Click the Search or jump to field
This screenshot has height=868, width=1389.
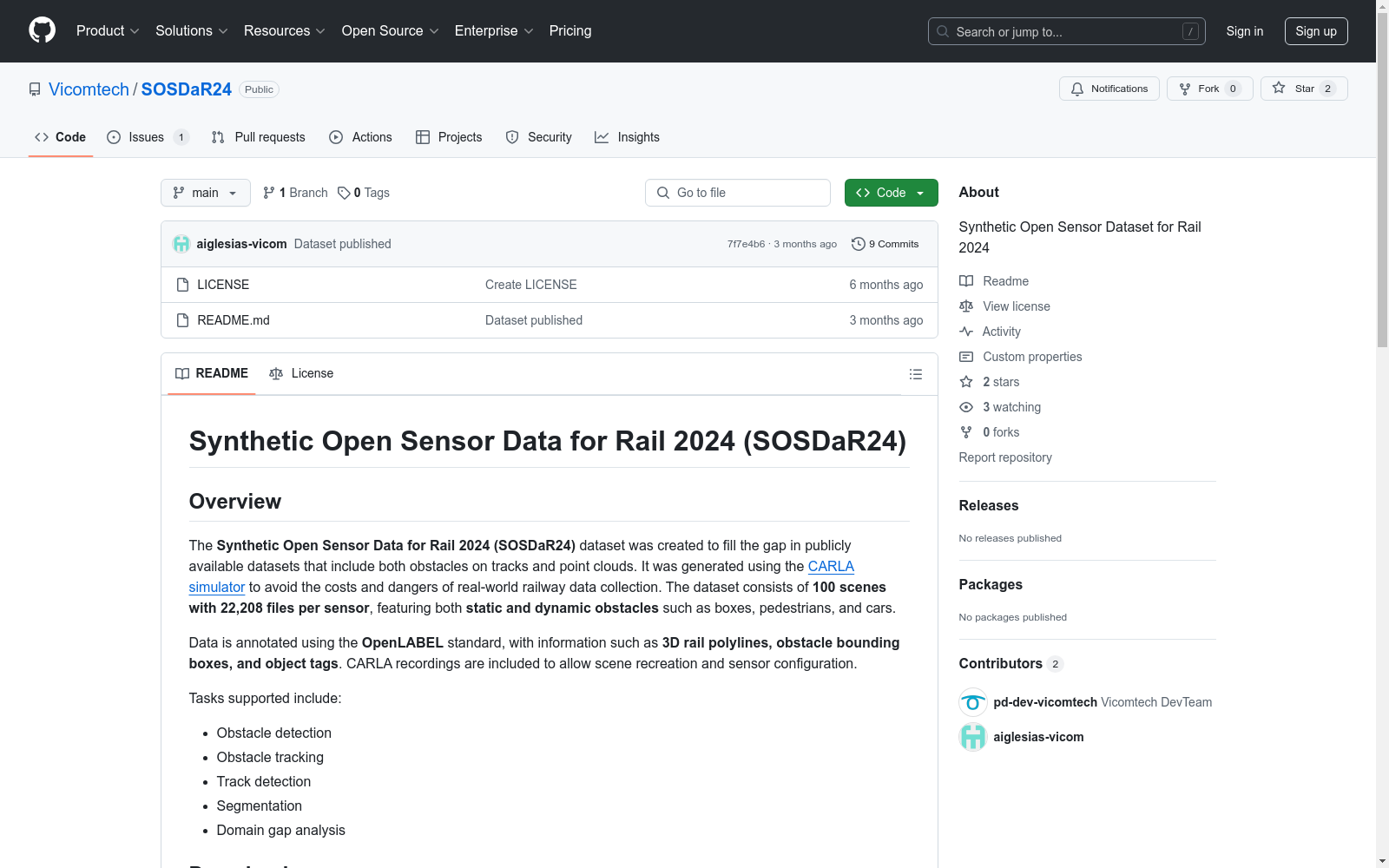1067,31
